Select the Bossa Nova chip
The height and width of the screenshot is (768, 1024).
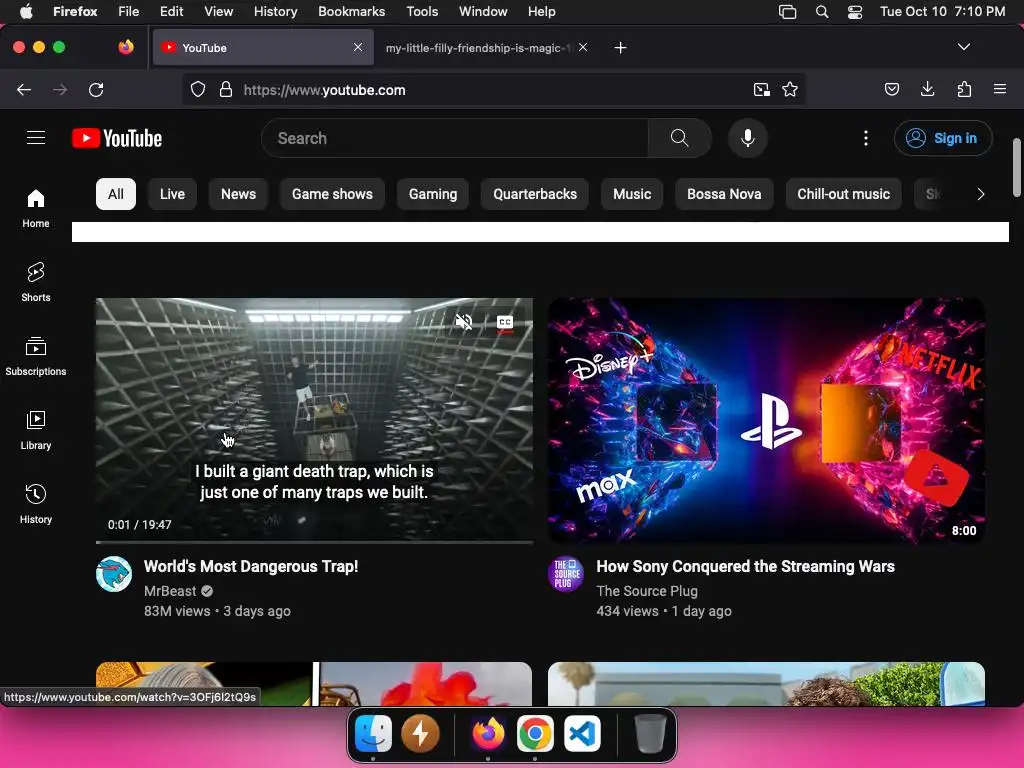(724, 194)
